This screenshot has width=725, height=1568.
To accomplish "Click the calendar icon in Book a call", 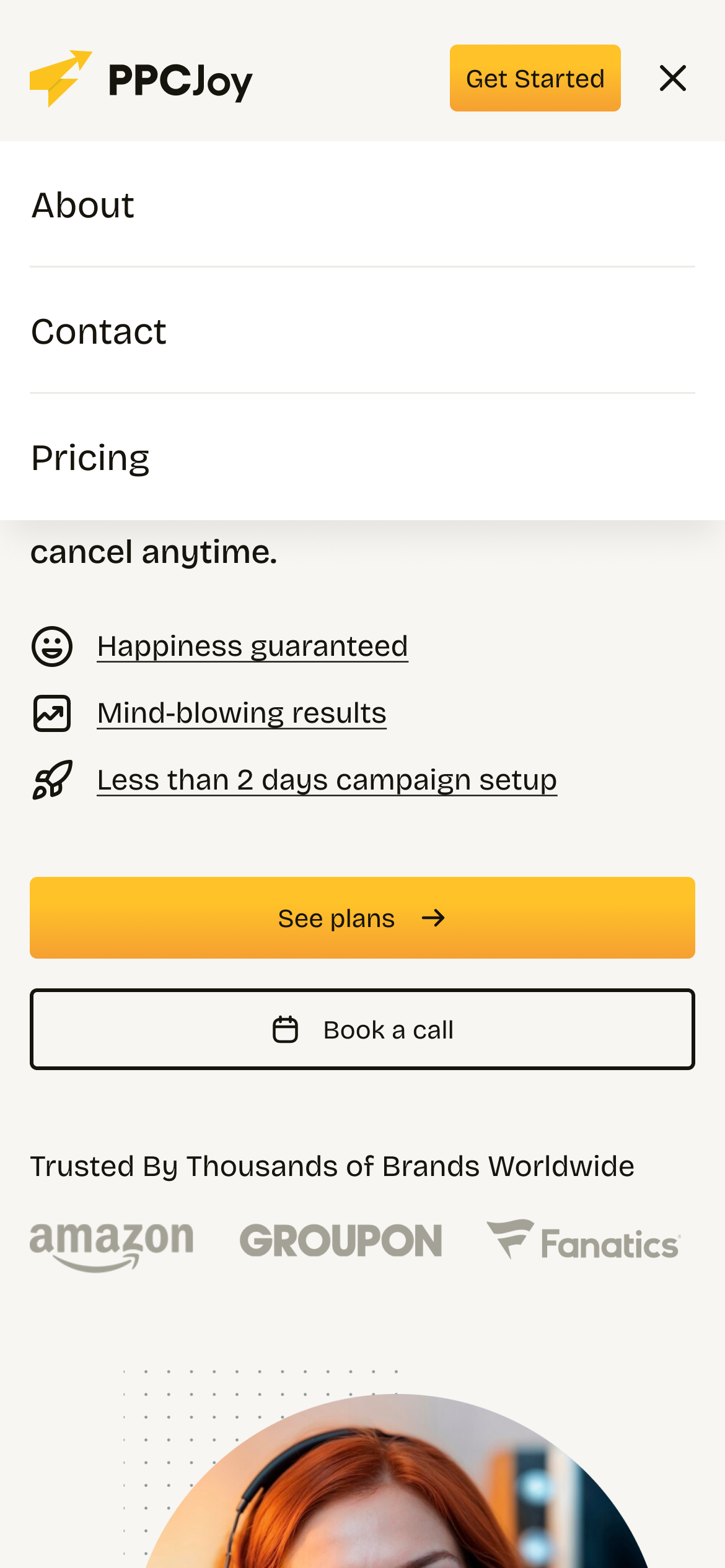I will (x=286, y=1030).
